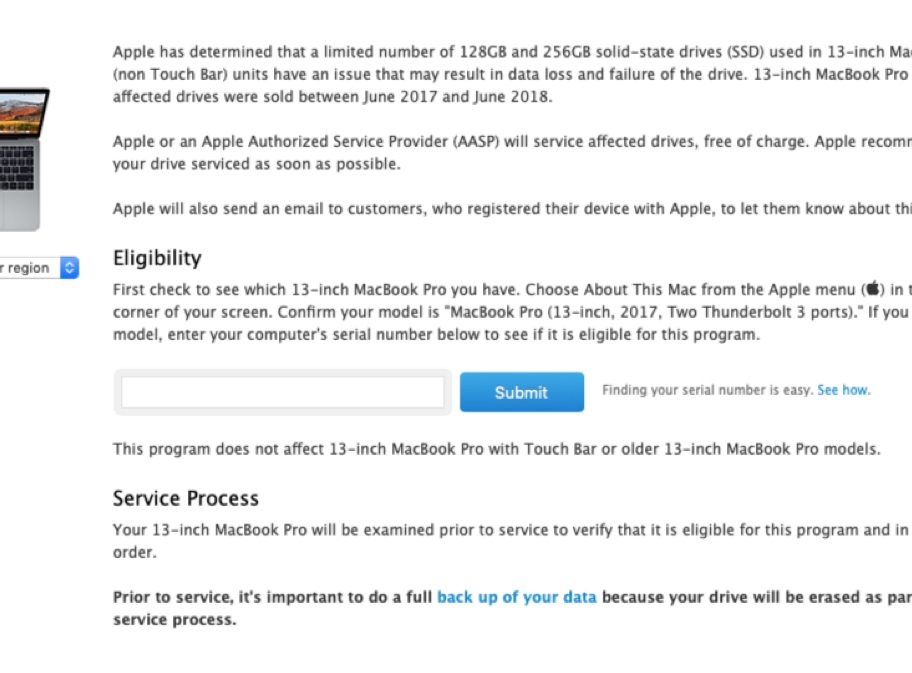Screen dimensions: 912x673
Task: Click the Service Process section heading
Action: 185,498
